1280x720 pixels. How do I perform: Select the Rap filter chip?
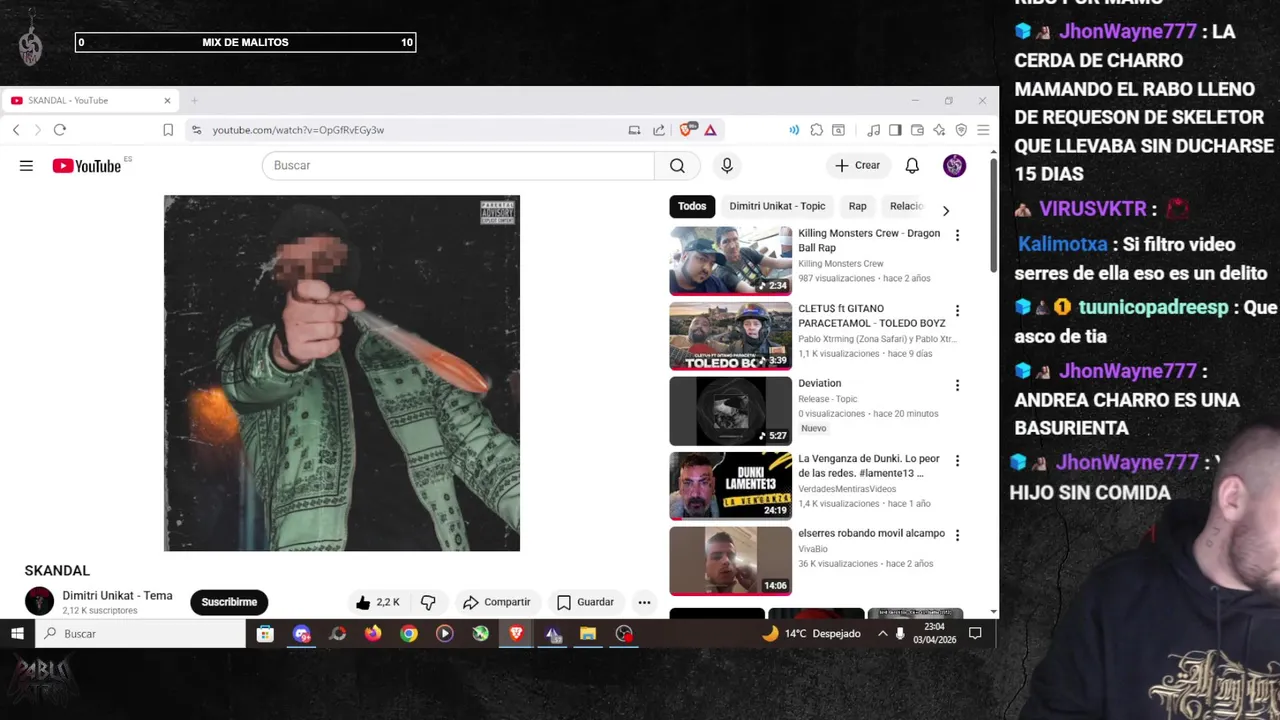(857, 206)
